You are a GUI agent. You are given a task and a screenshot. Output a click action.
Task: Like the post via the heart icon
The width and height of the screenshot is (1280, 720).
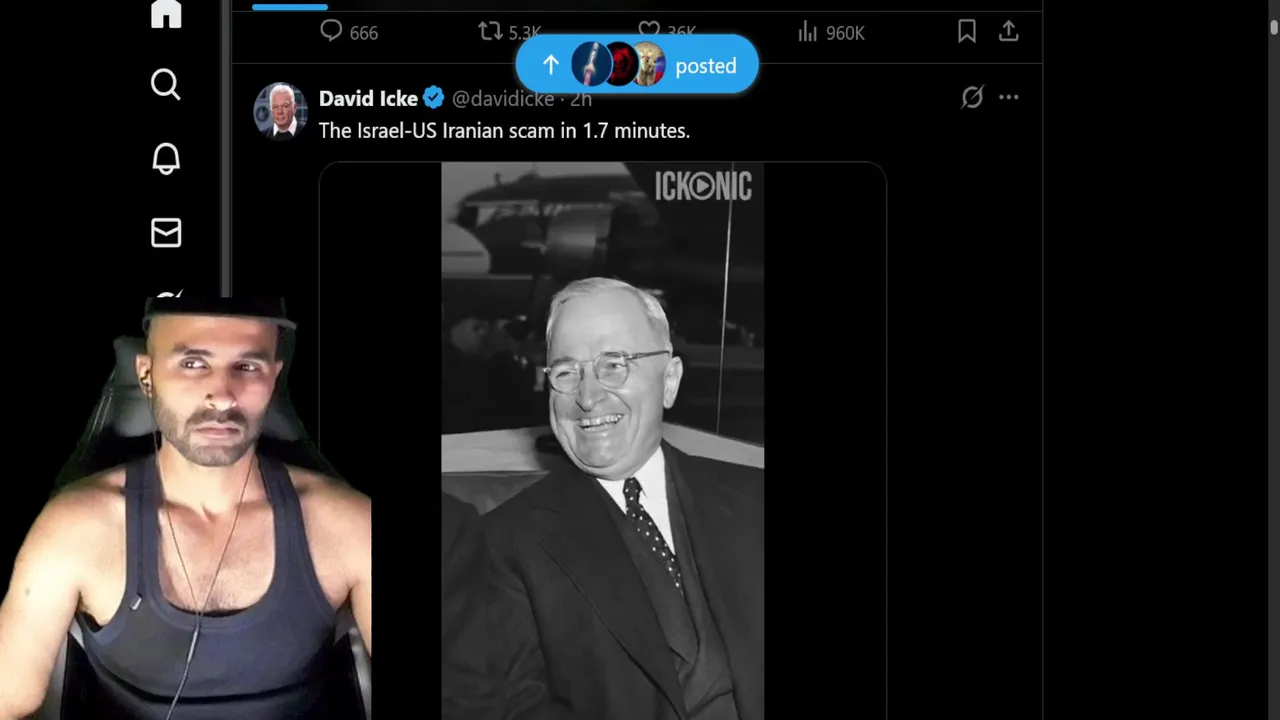(649, 32)
